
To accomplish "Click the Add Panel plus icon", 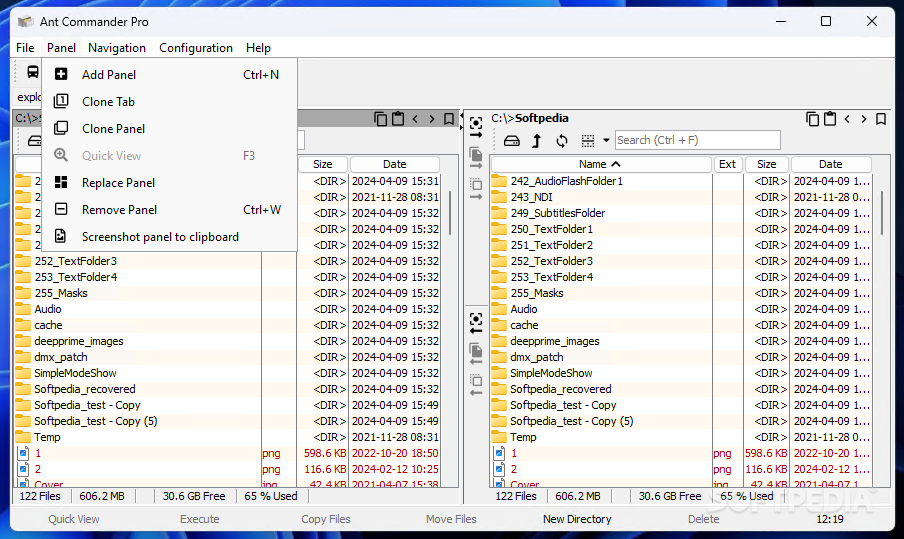I will pyautogui.click(x=61, y=74).
